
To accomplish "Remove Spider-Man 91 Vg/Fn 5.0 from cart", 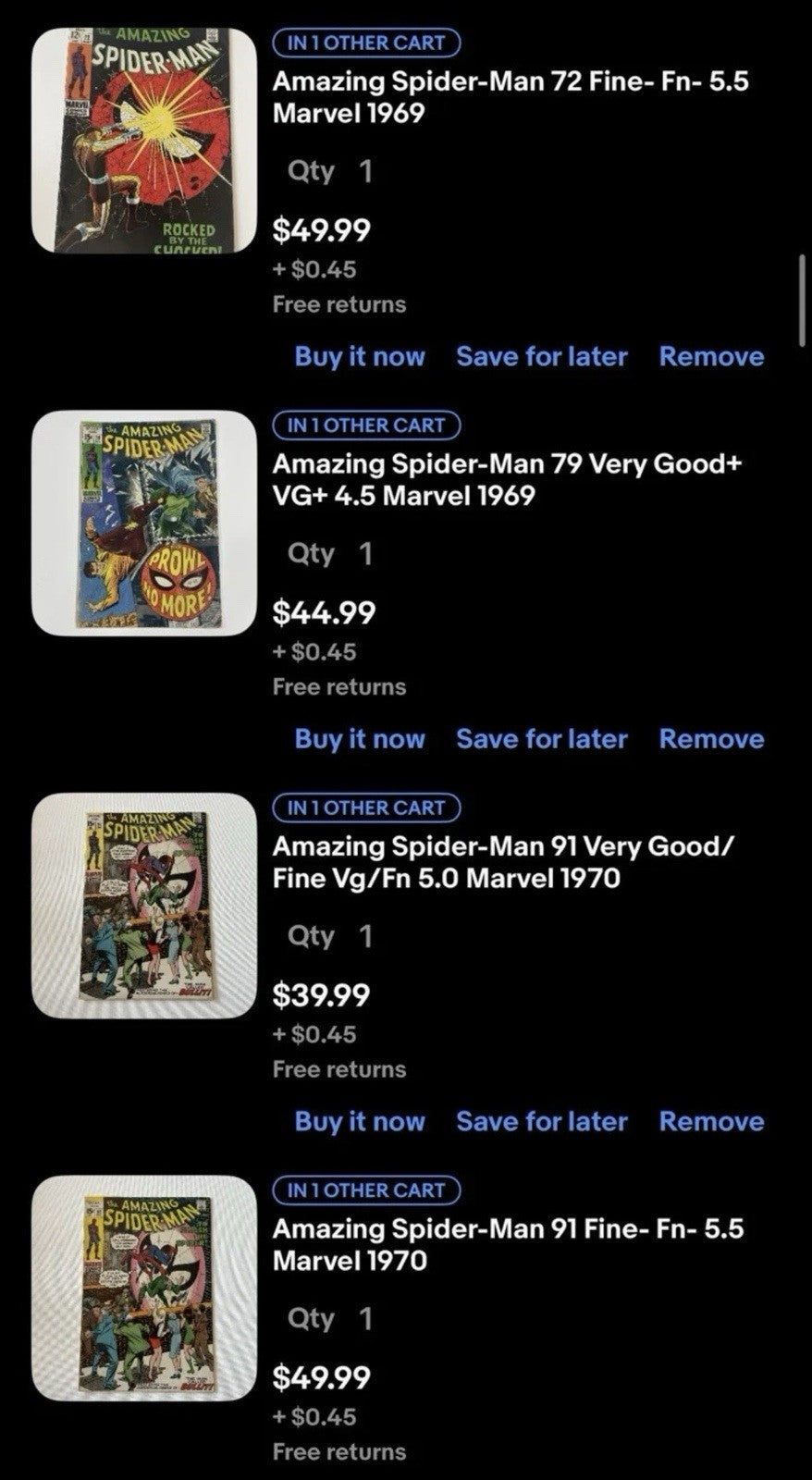I will point(711,1121).
